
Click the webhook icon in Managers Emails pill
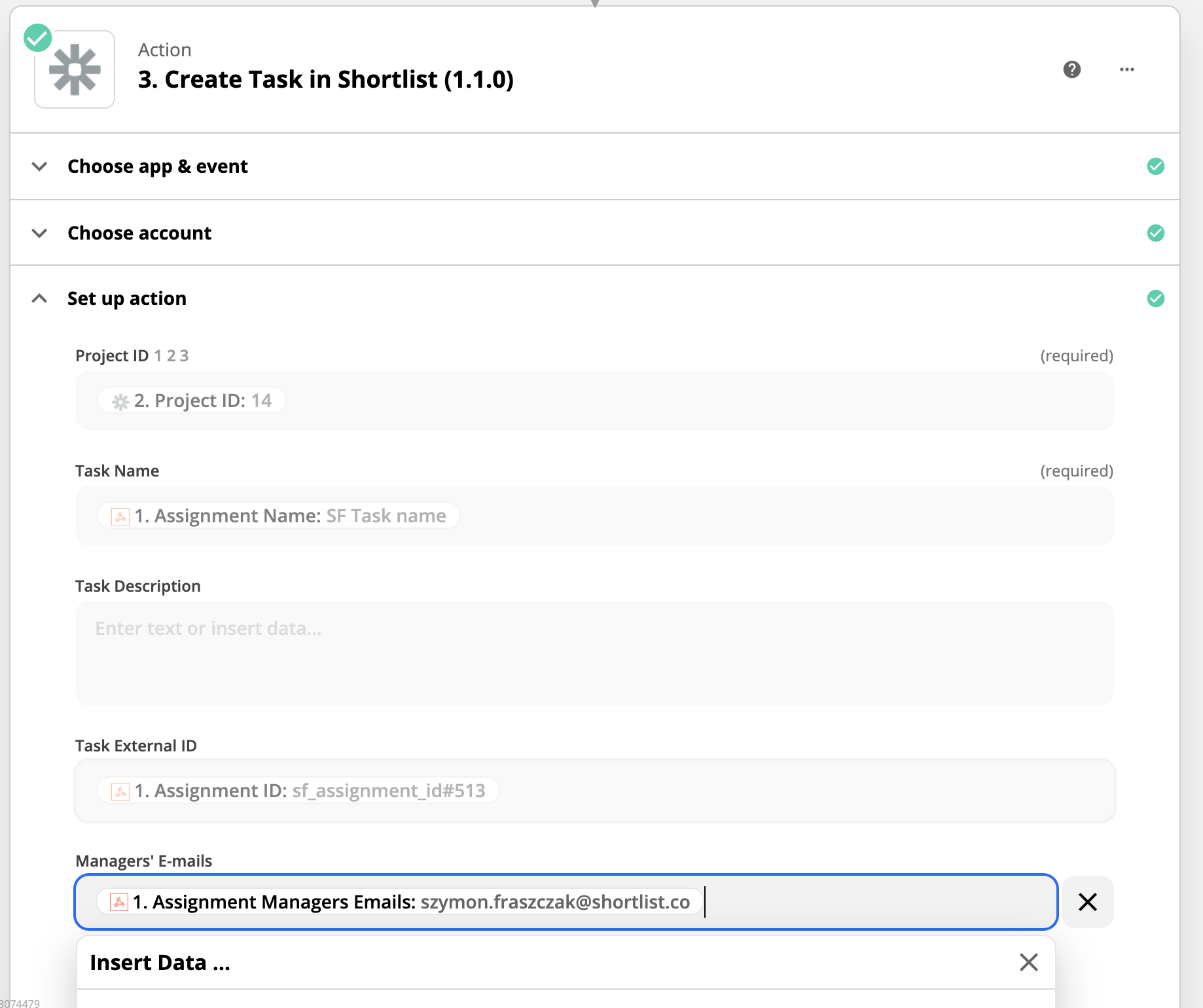(x=119, y=902)
